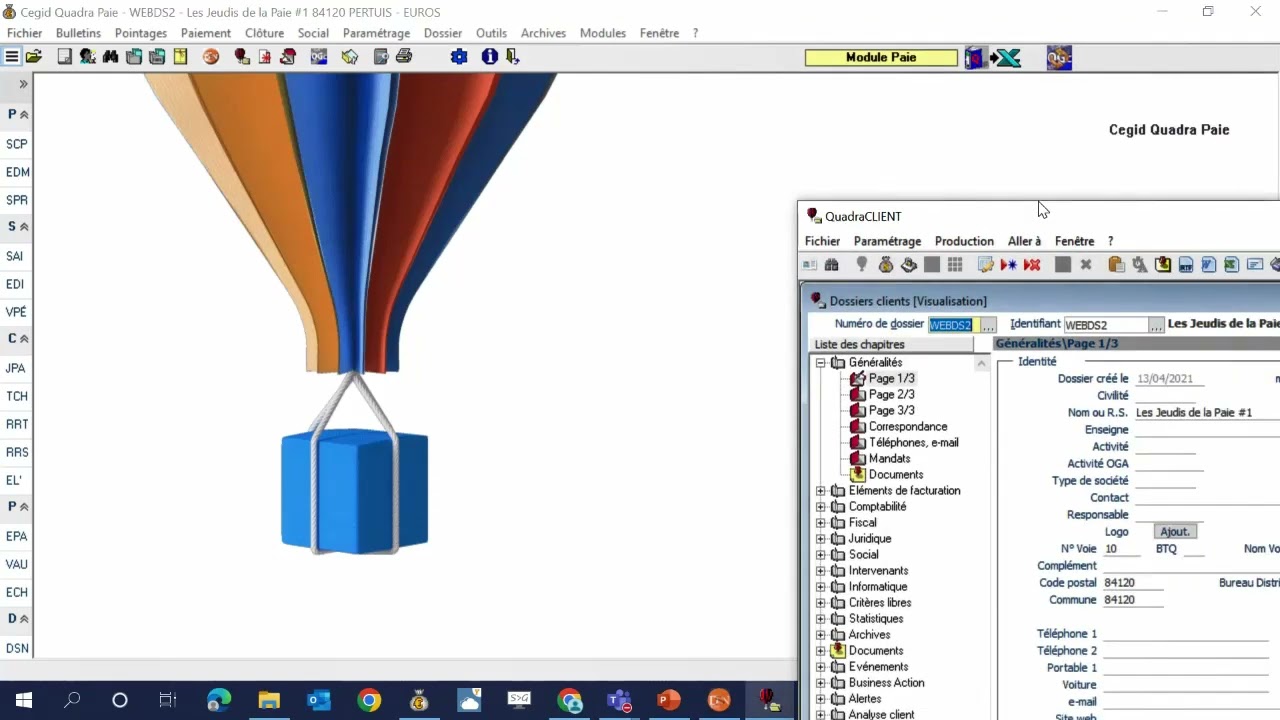Select the EDM sidebar shortcut

(17, 172)
